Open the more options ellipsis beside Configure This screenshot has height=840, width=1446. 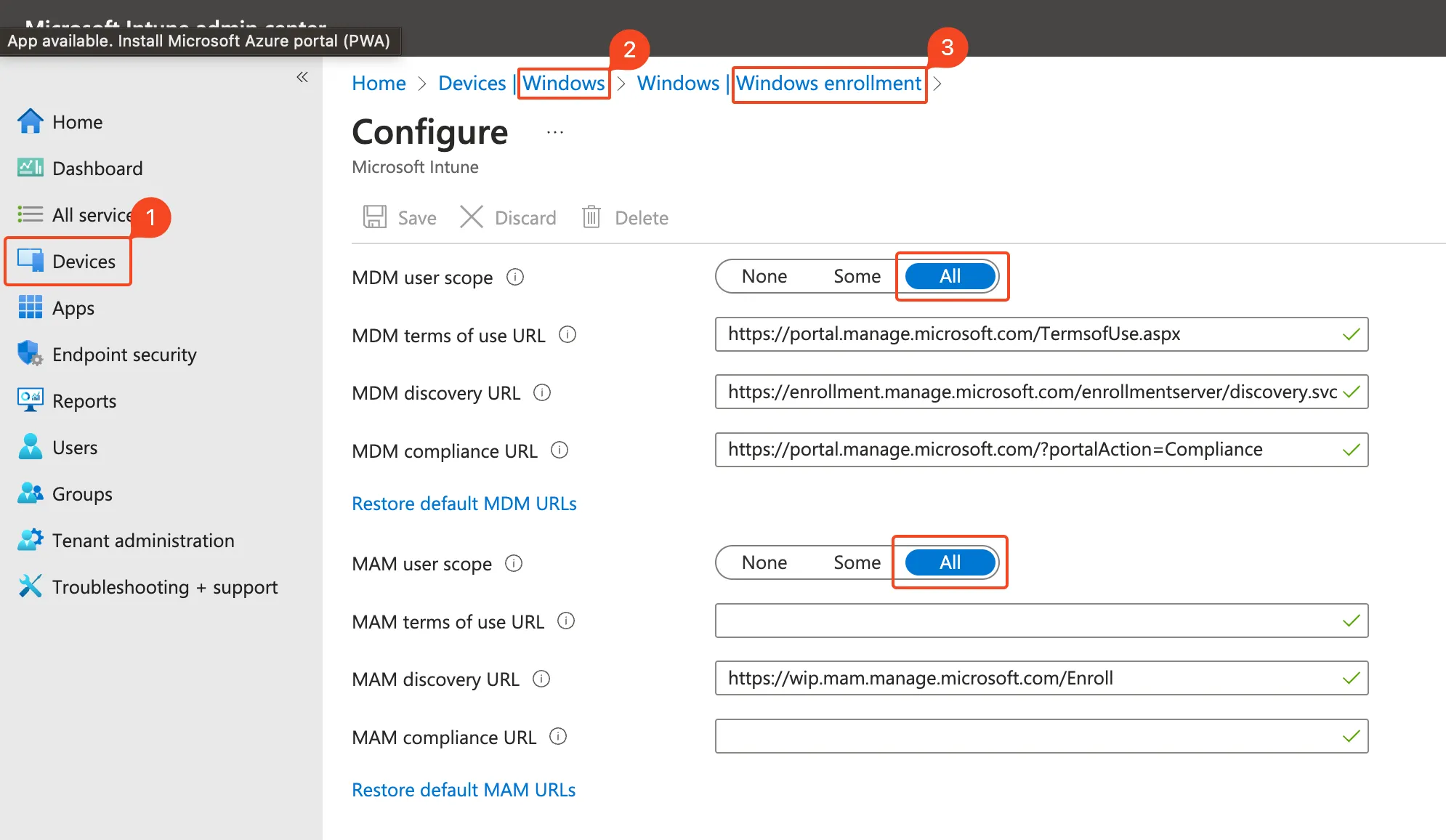click(x=555, y=132)
